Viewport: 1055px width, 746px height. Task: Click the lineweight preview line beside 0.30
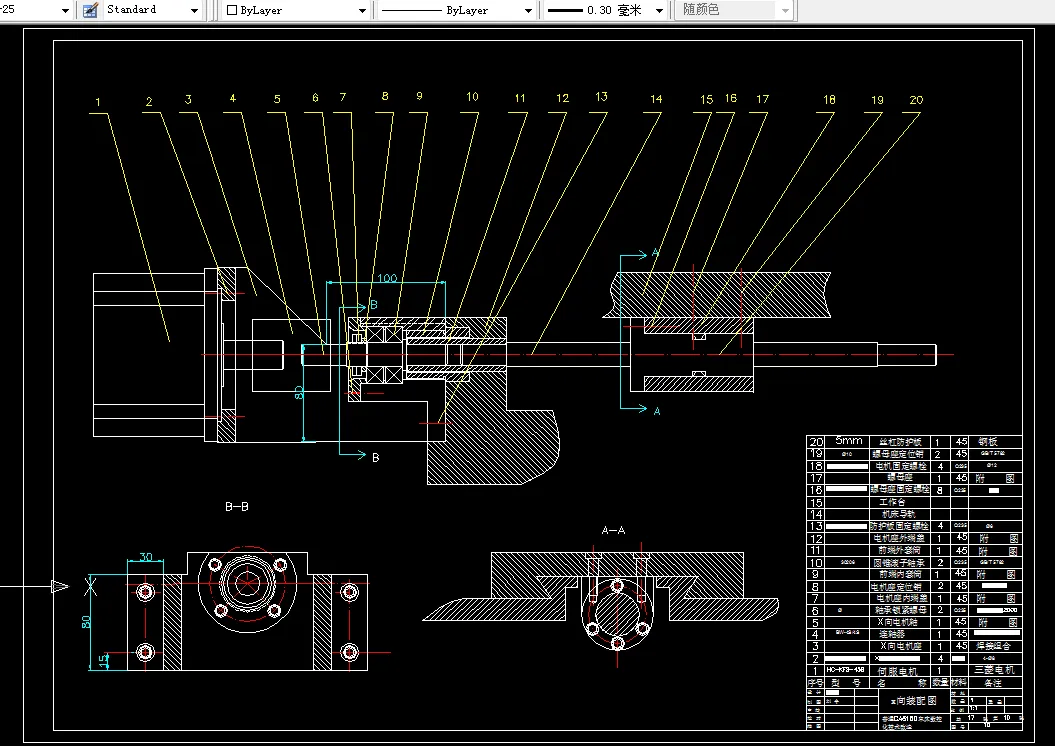(565, 11)
